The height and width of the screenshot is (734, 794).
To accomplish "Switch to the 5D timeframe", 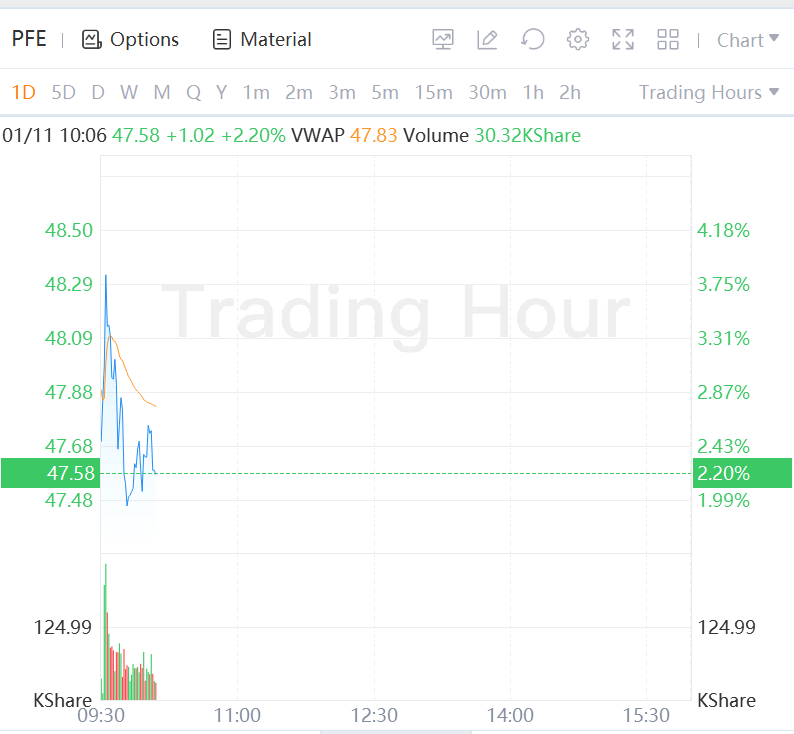I will coord(63,93).
